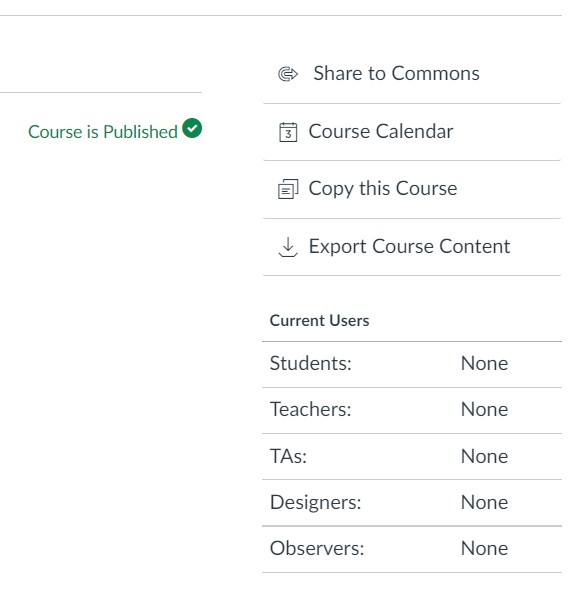Screen dimensions: 570x615
Task: Click the Teachers row label
Action: [x=310, y=409]
